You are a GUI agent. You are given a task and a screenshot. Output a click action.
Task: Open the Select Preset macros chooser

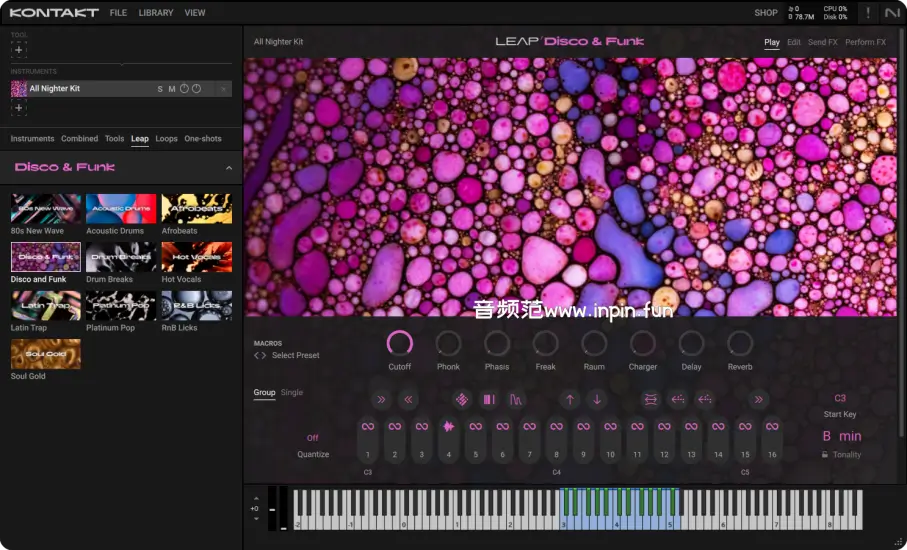click(295, 356)
